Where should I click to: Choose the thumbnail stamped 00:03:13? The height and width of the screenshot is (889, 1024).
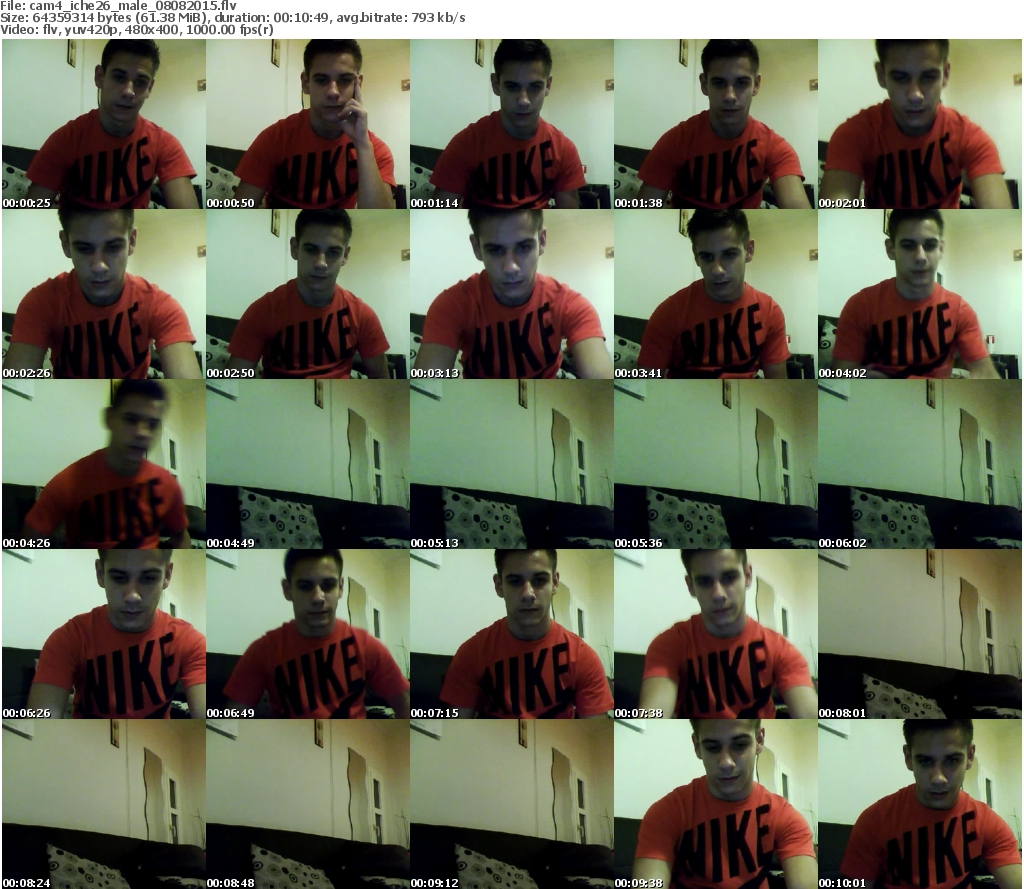click(511, 294)
